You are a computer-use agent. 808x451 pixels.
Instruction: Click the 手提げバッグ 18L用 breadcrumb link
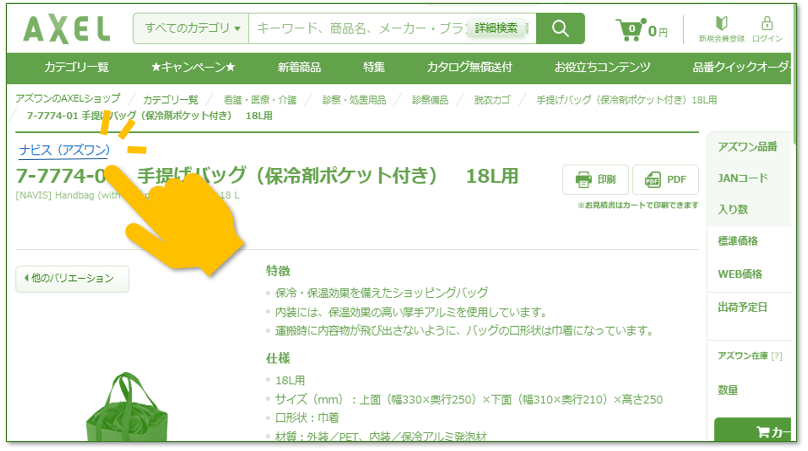tap(627, 100)
